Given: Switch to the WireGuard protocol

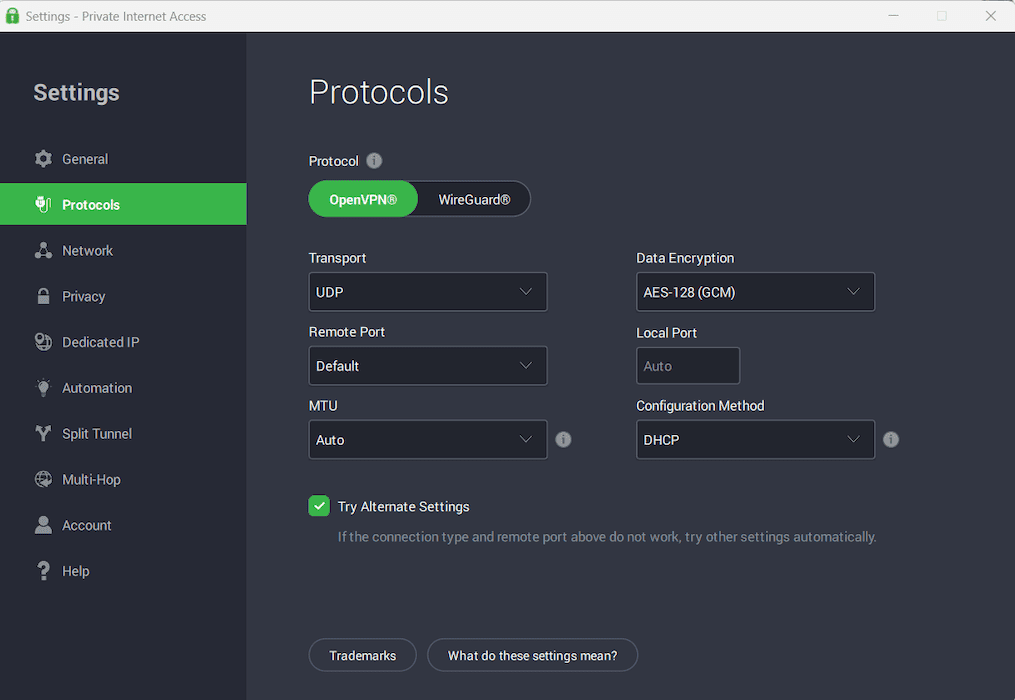Looking at the screenshot, I should pos(473,199).
